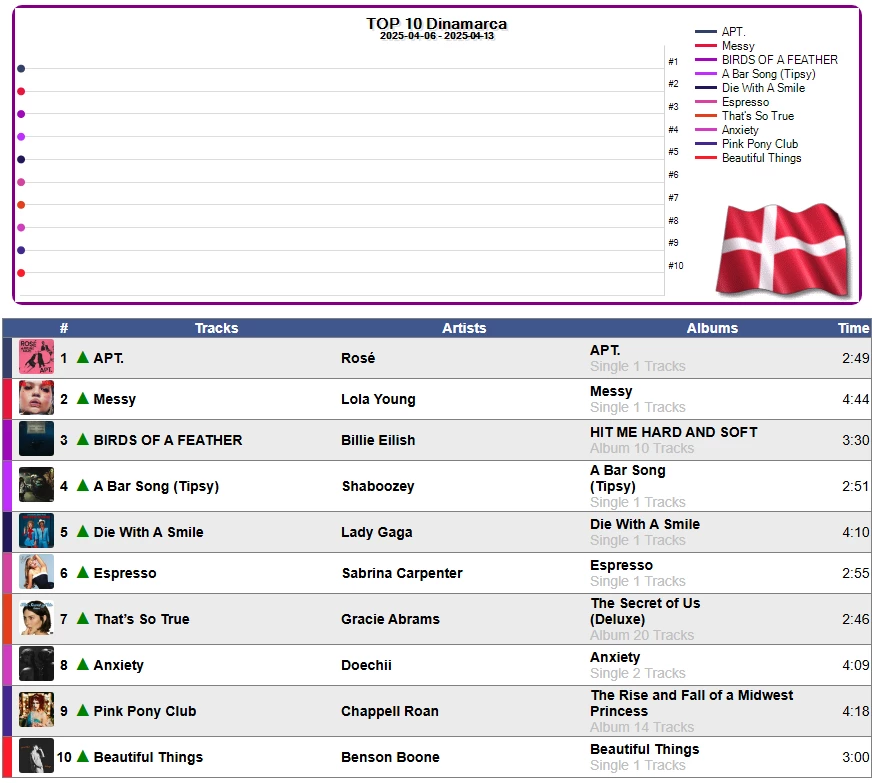
Task: Select A Bar Song (Tipsy) in legend
Action: coord(769,74)
